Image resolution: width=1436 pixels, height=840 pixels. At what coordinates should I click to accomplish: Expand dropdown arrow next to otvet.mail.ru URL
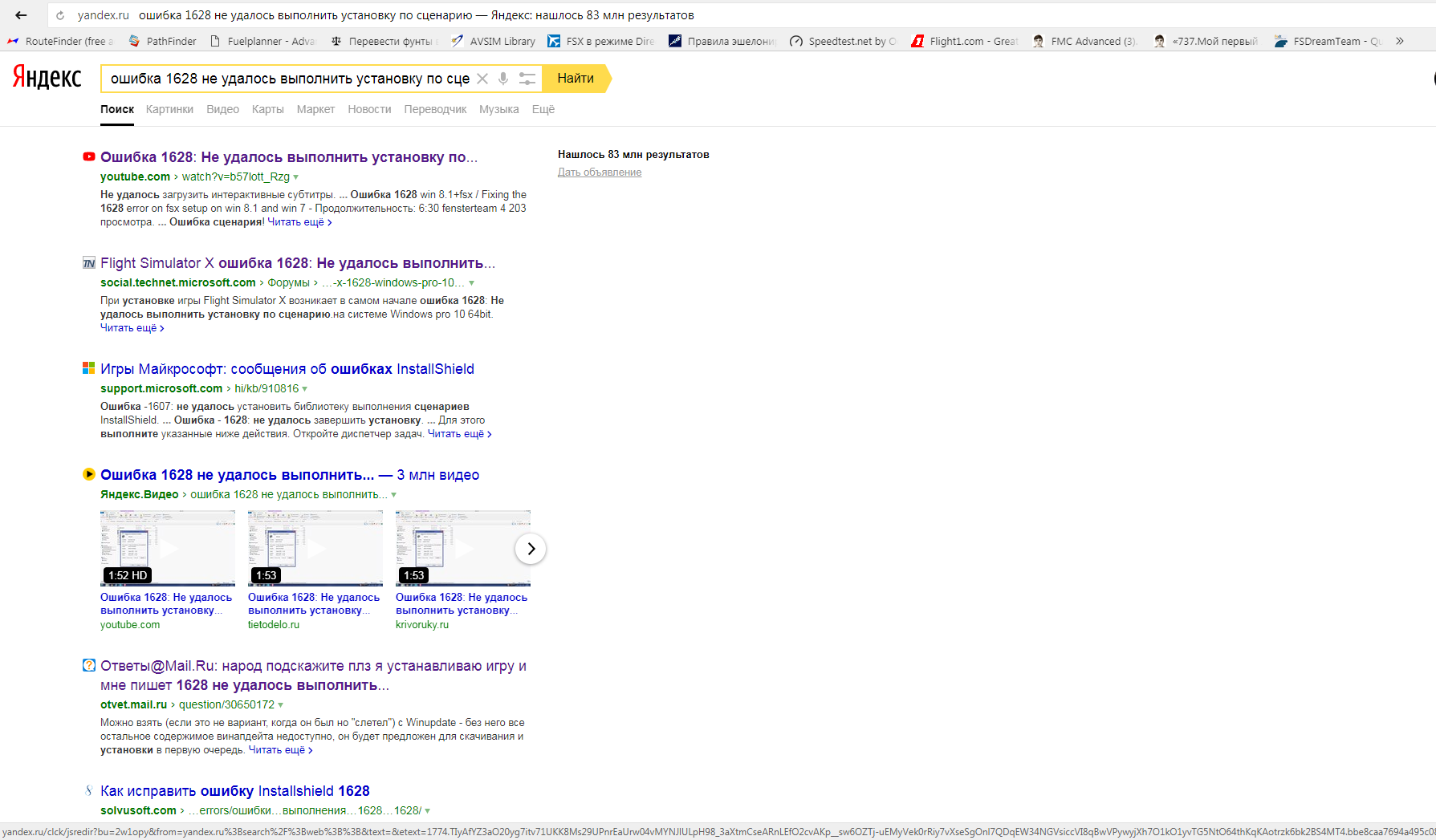point(281,705)
